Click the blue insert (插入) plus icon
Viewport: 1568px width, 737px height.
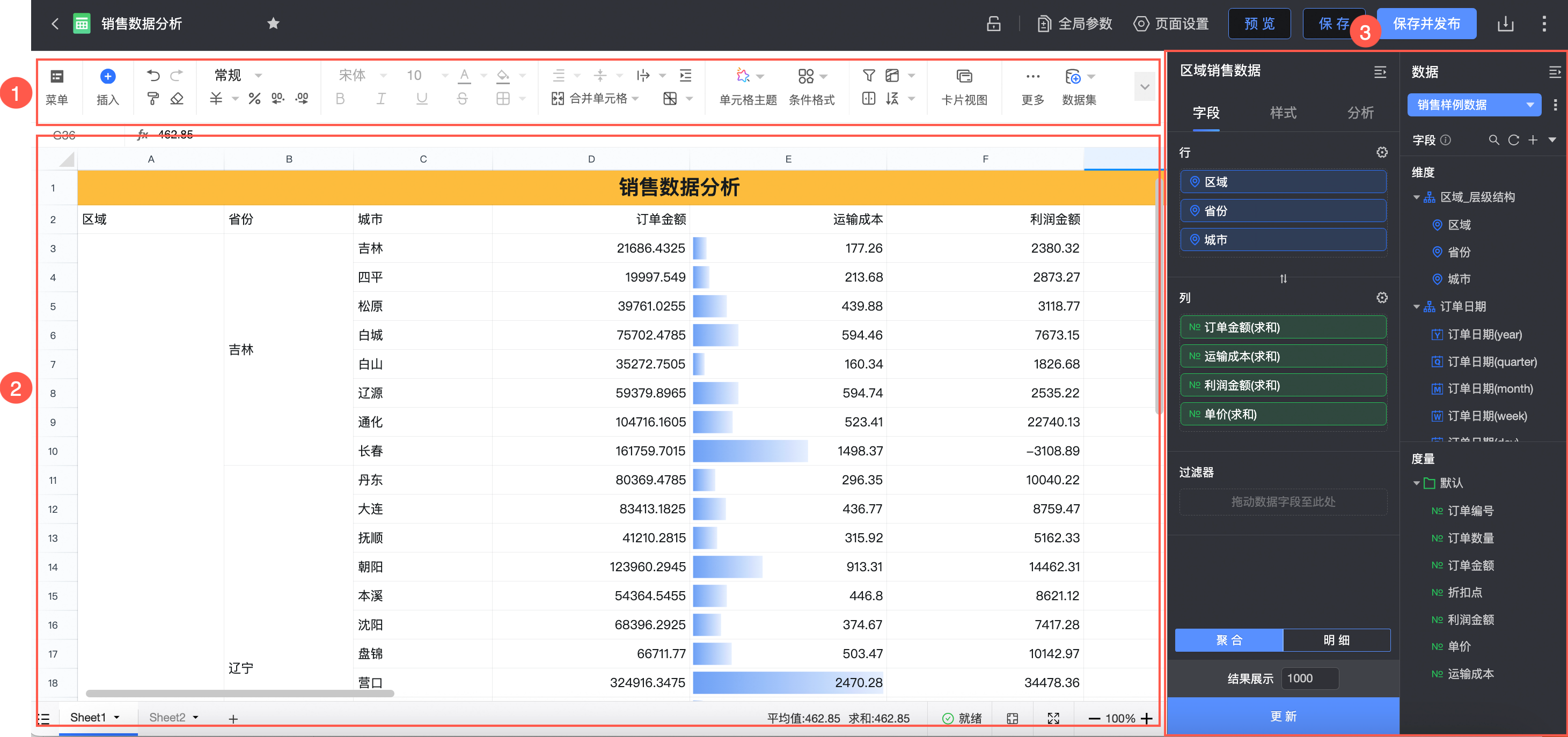(108, 76)
